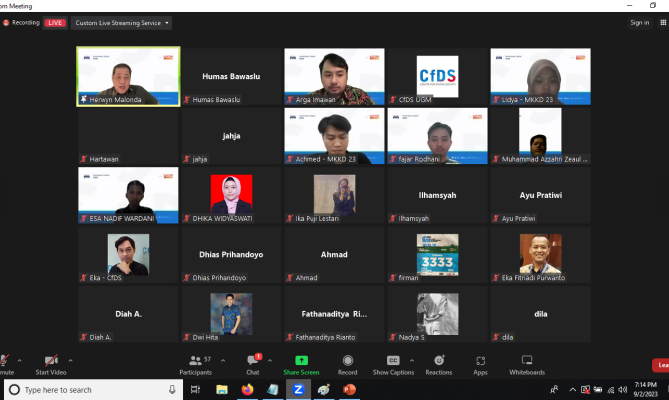669x400 pixels.
Task: Click the red LIVE indicator badge
Action: point(56,22)
